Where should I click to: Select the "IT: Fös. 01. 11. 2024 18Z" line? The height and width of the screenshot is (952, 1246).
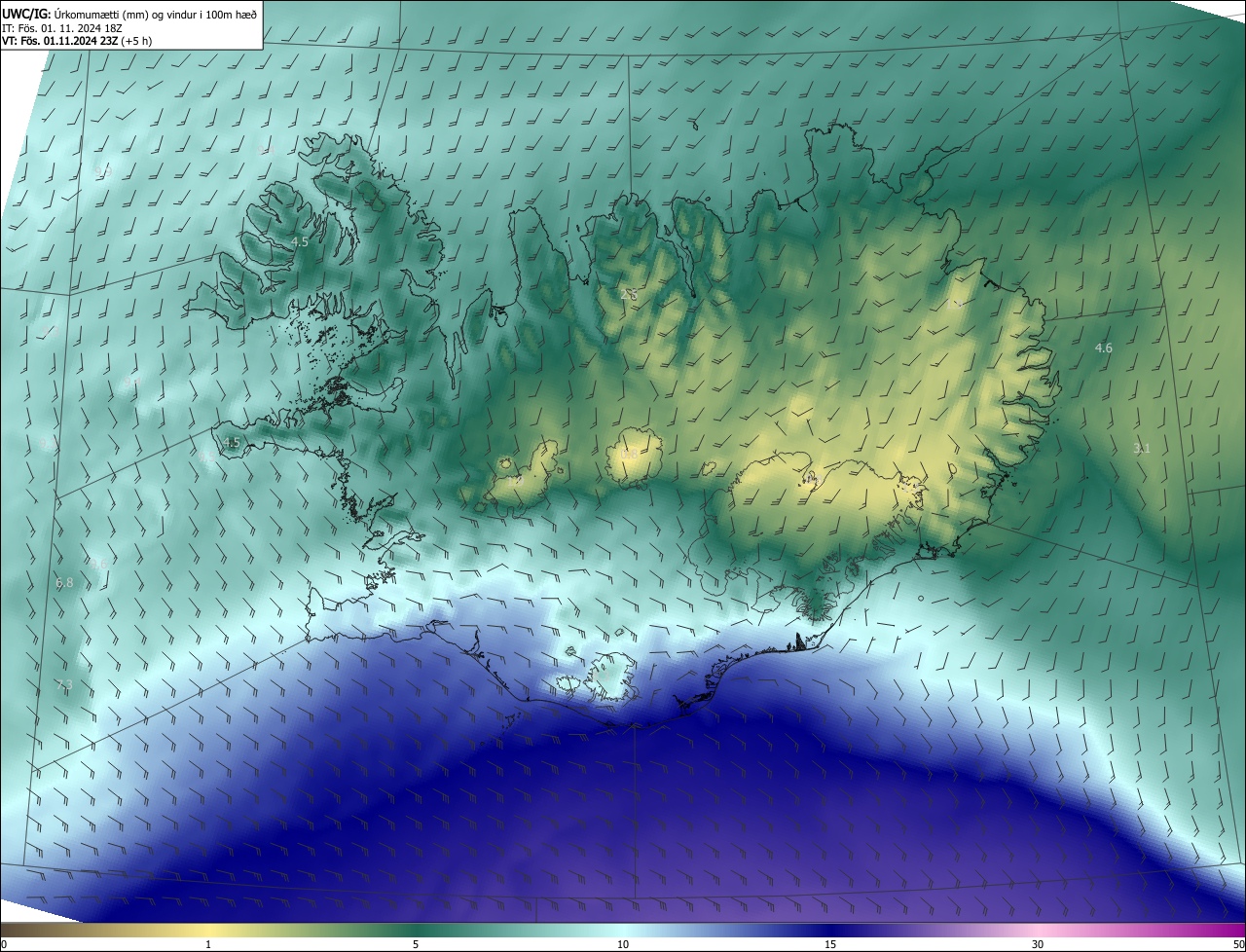coord(62,27)
